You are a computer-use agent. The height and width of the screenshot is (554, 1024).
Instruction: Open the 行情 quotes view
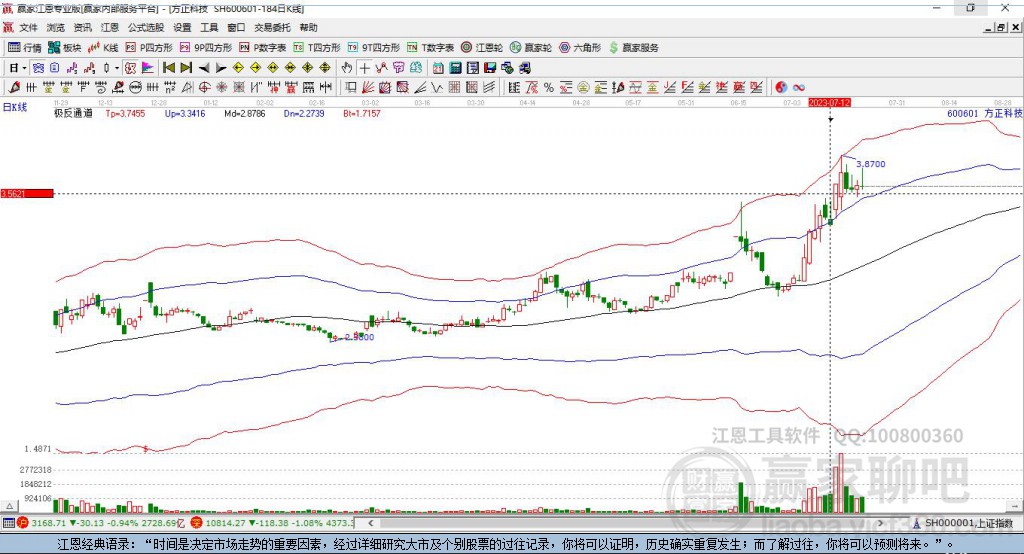click(25, 47)
